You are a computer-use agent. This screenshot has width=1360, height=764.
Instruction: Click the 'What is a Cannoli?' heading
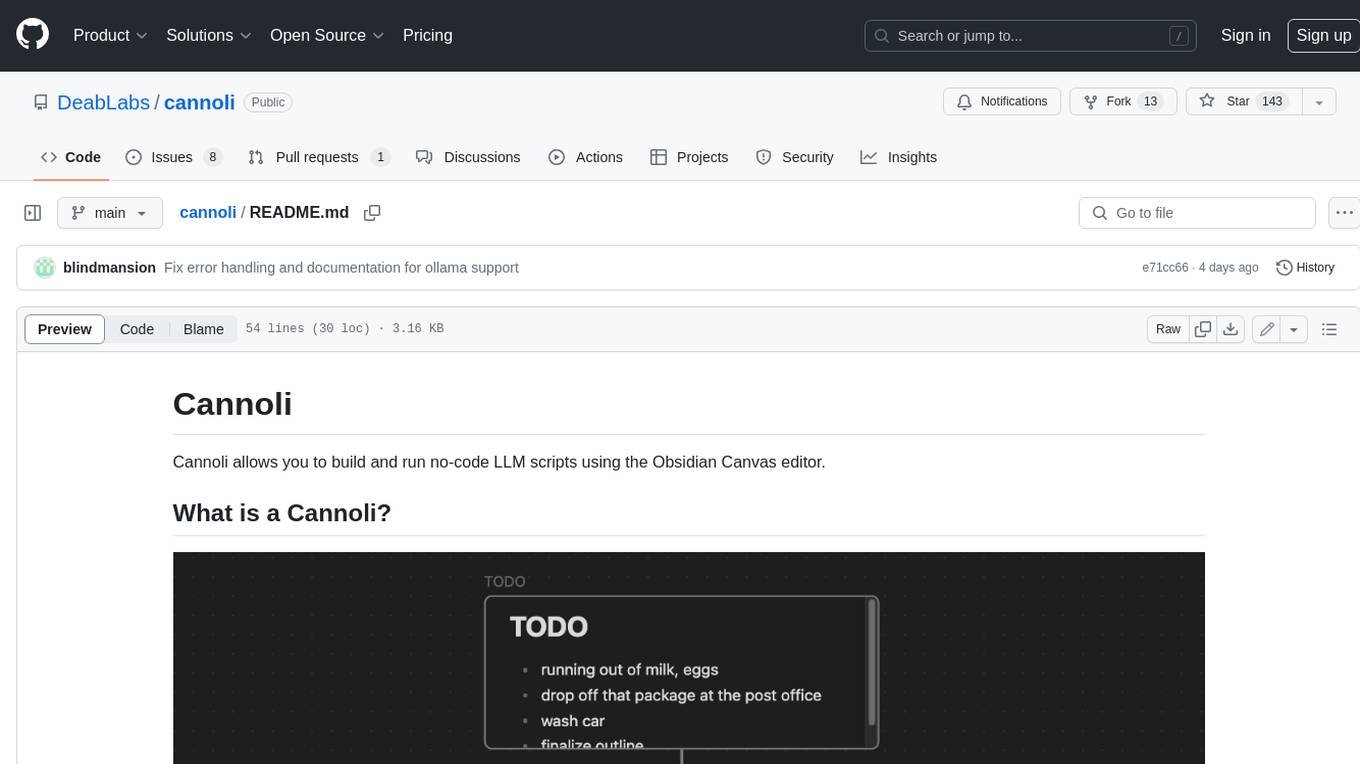(x=282, y=513)
